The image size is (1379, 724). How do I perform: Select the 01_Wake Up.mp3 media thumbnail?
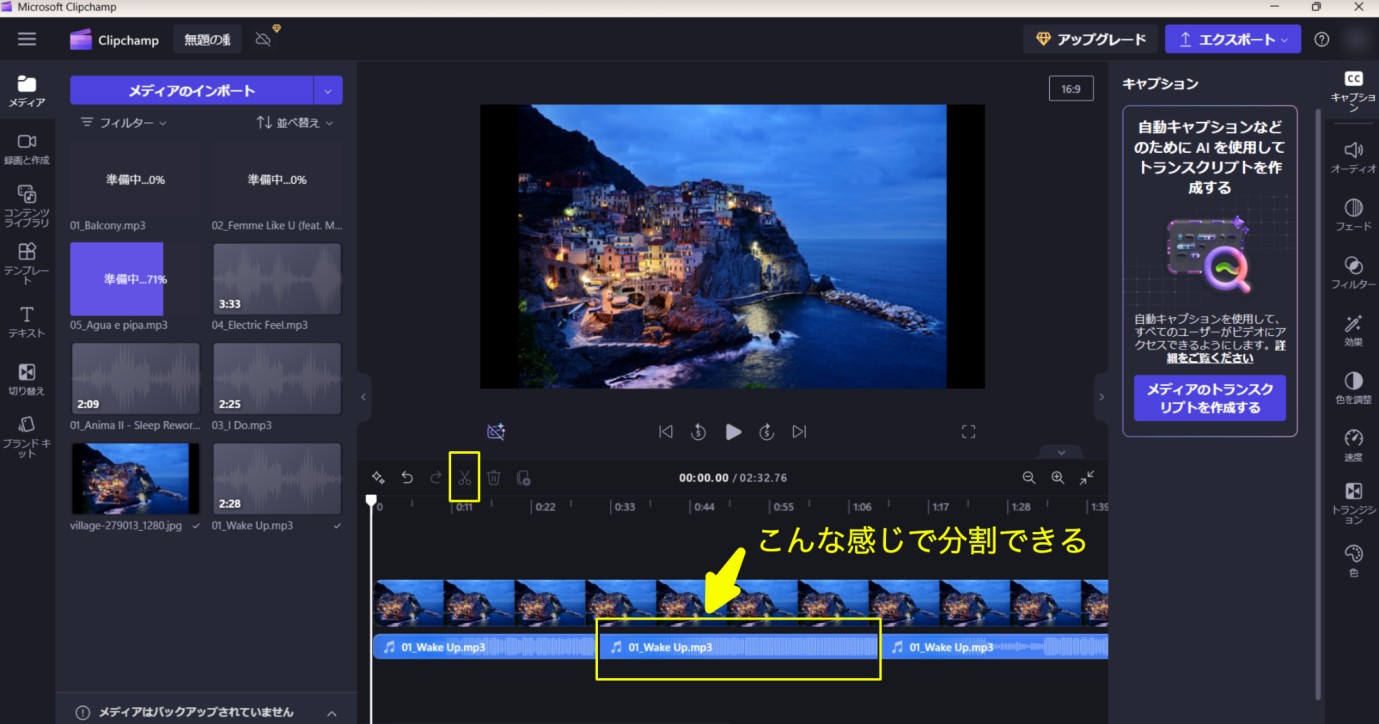pos(277,478)
